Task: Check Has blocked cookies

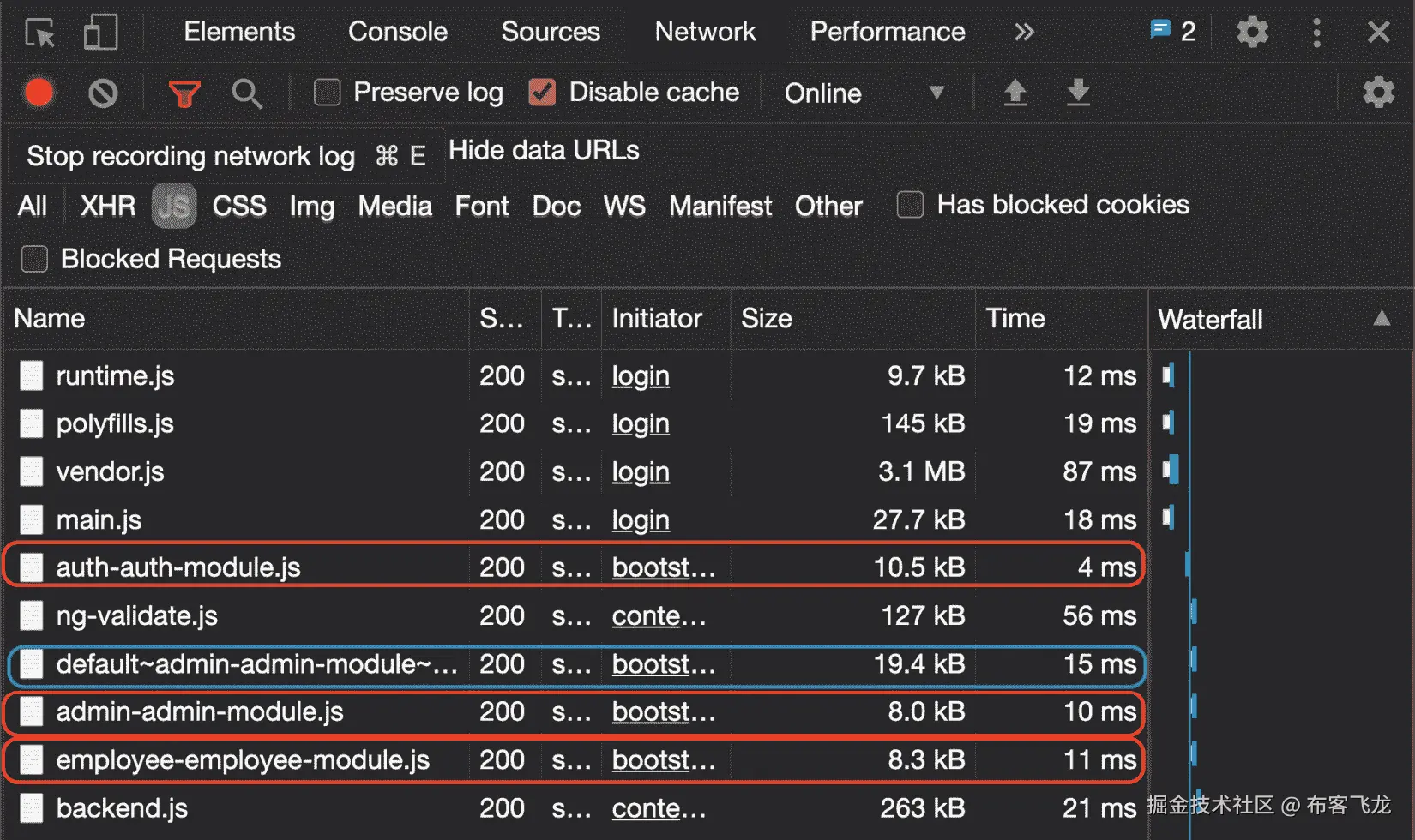Action: 910,205
